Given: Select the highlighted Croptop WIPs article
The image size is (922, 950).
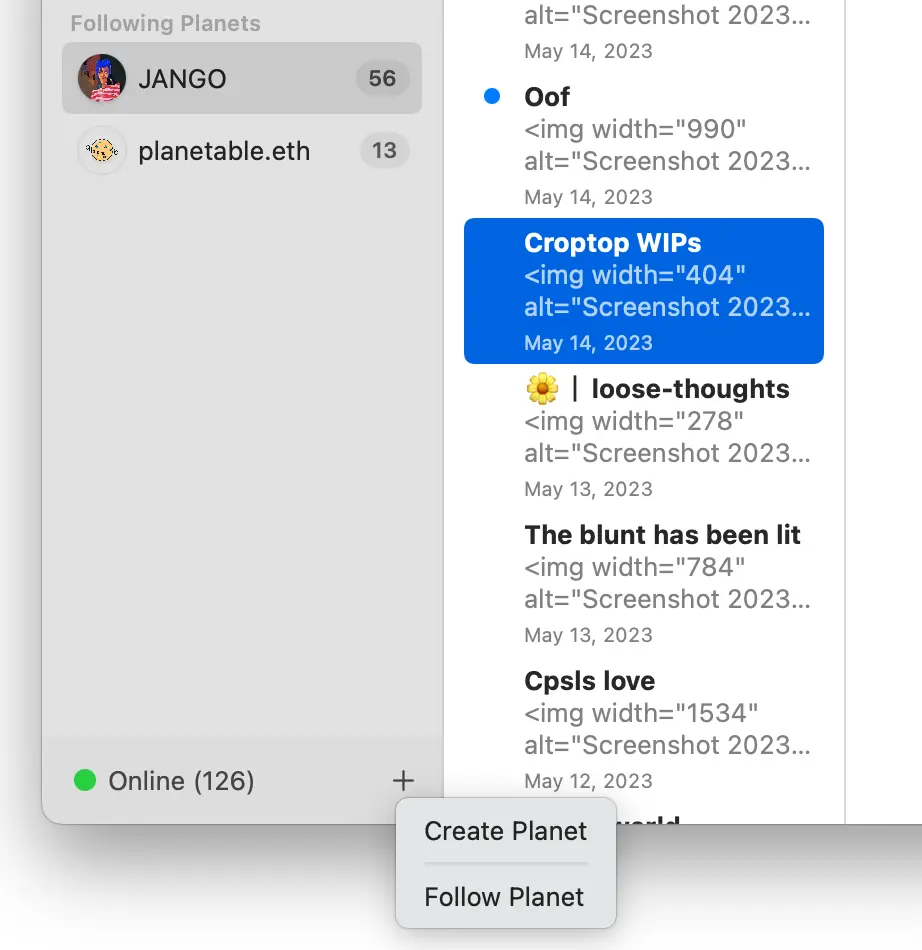Looking at the screenshot, I should (644, 291).
